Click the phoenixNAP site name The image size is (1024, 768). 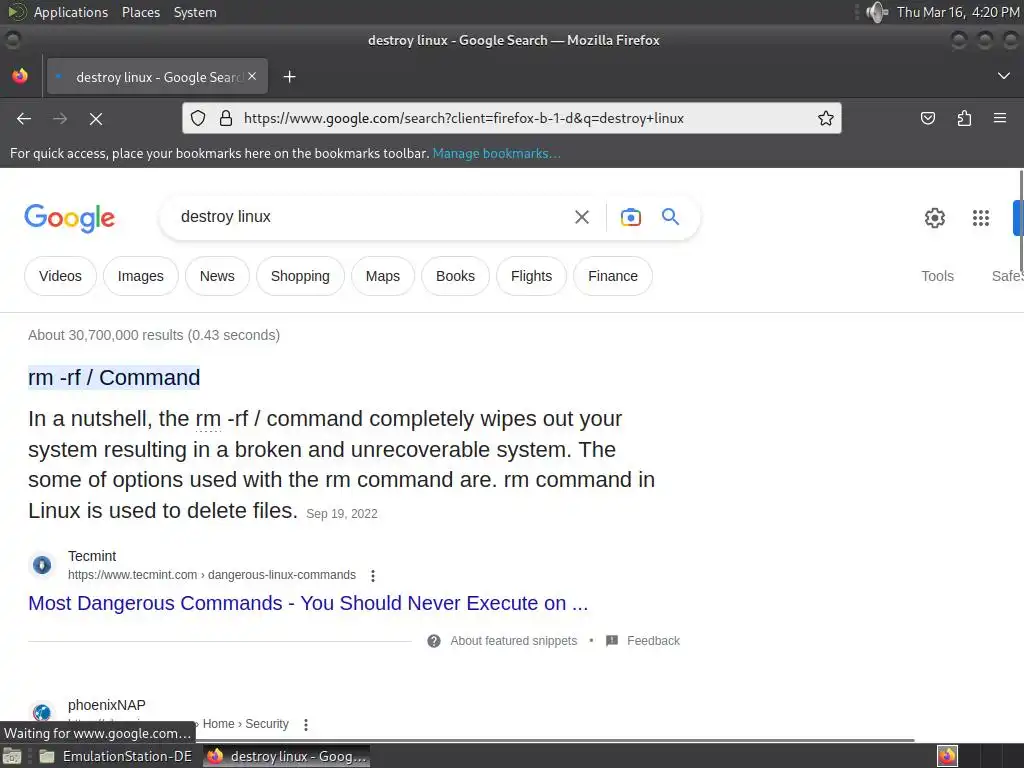coord(106,705)
